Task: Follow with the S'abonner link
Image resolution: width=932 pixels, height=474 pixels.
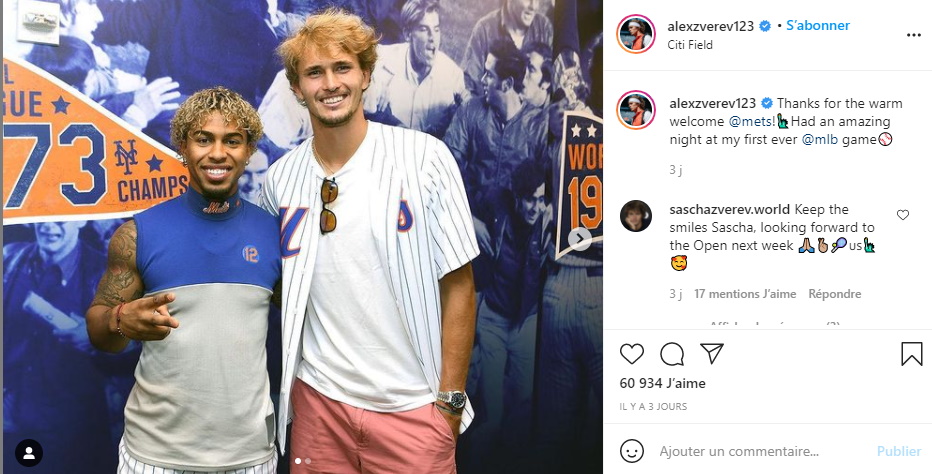Action: [x=818, y=26]
